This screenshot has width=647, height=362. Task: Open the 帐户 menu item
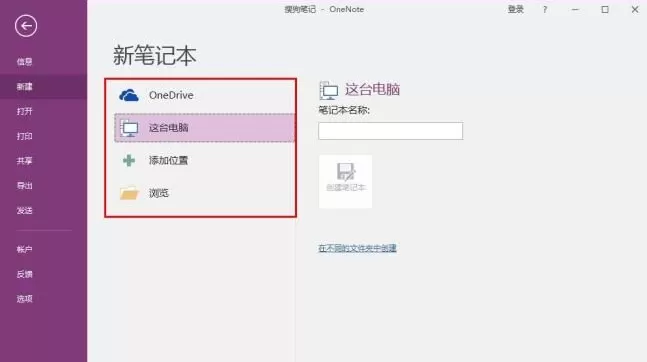(x=24, y=249)
